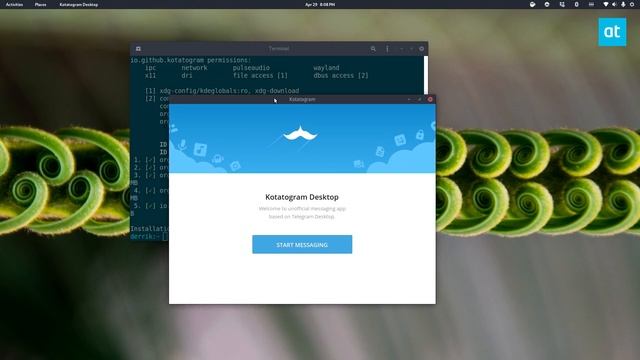640x360 pixels.
Task: Open the volume speaker tray icon
Action: tap(614, 4)
